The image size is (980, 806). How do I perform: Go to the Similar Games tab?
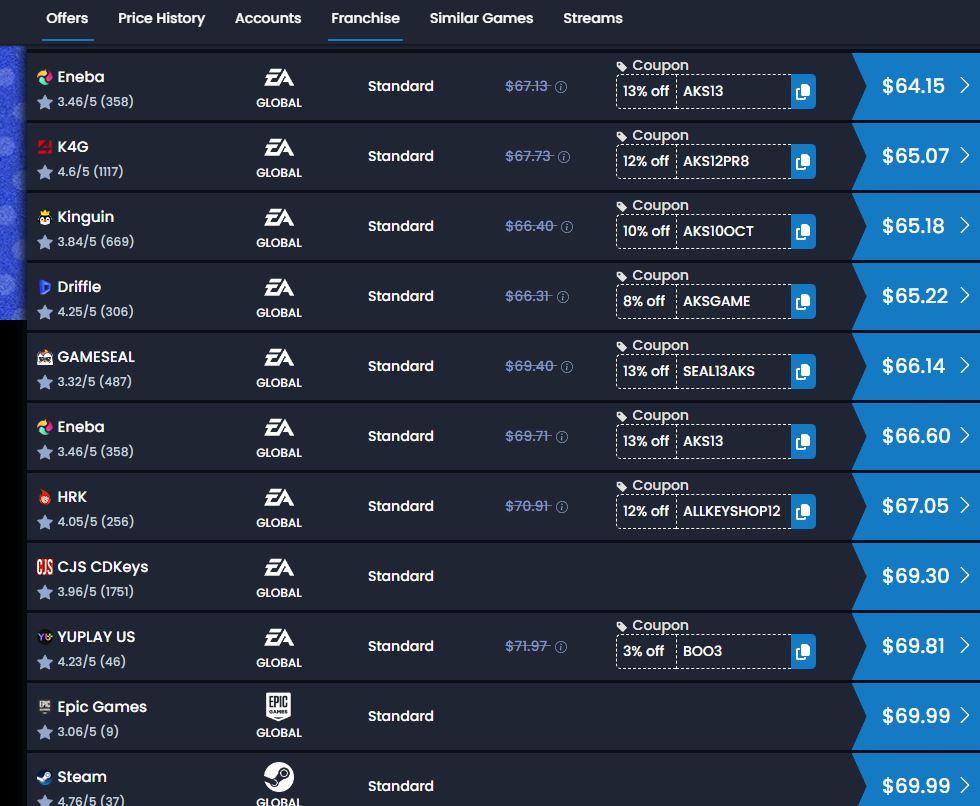point(481,18)
